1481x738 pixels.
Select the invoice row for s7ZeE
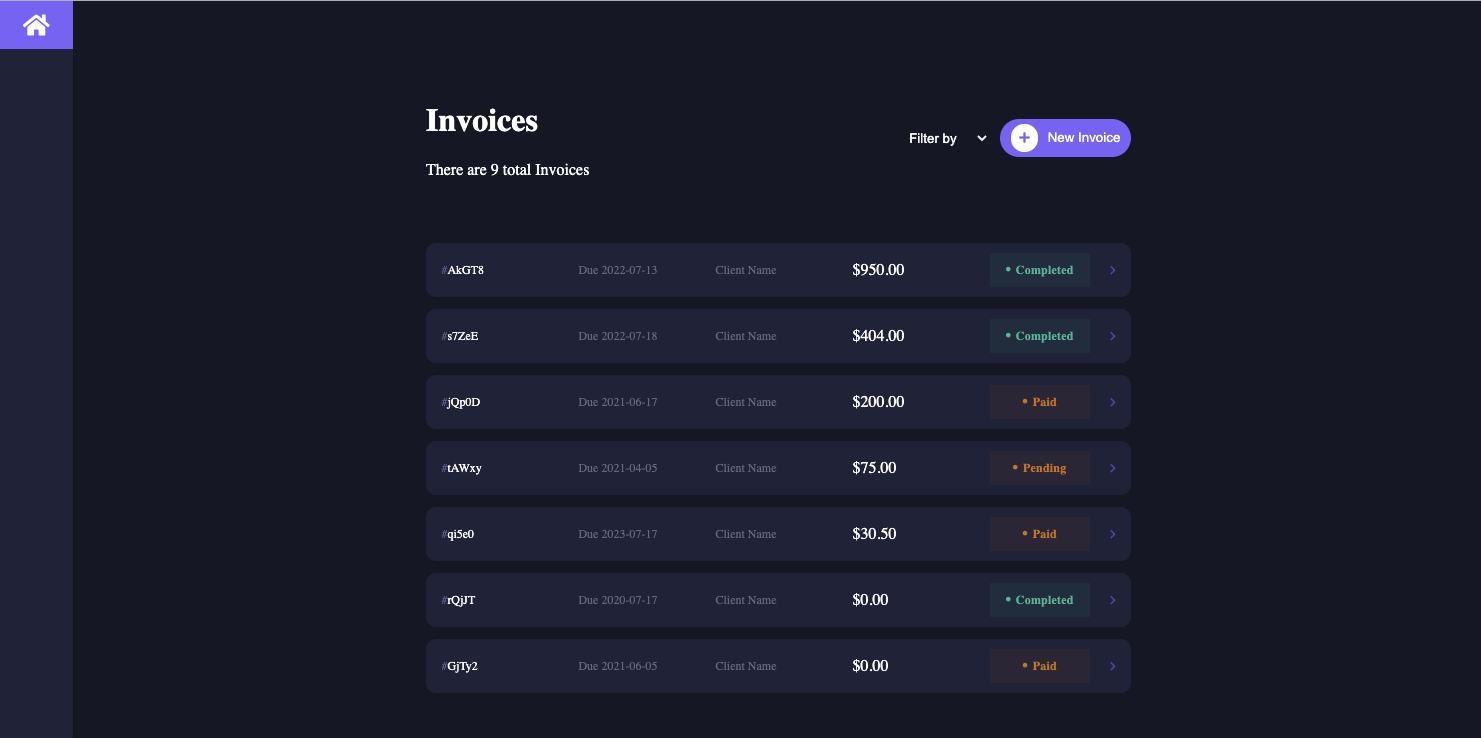point(700,335)
